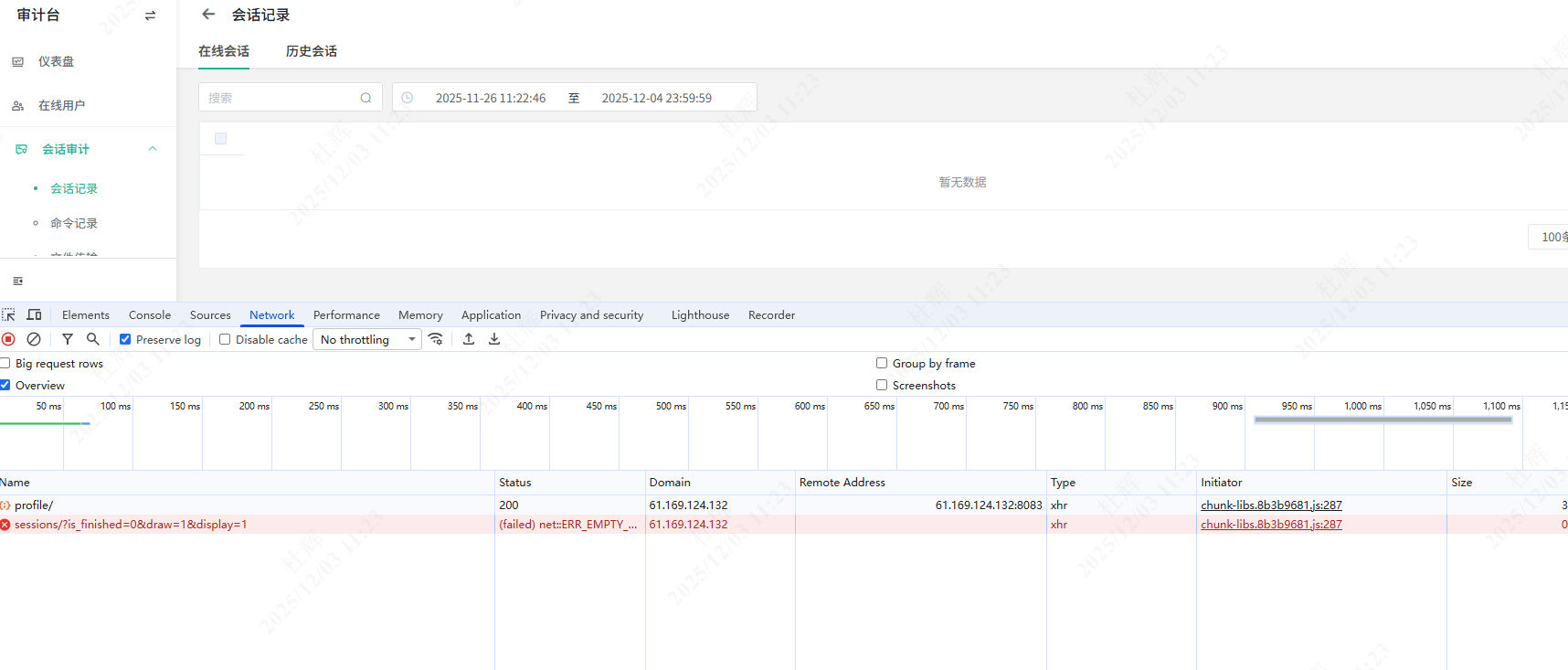Enable the Disable cache checkbox
Screen dimensions: 1568x670
(225, 339)
